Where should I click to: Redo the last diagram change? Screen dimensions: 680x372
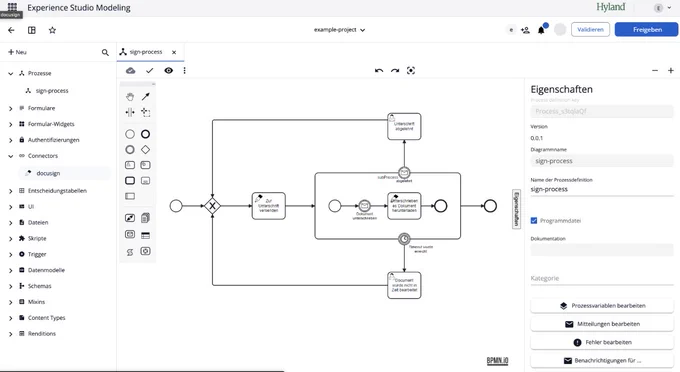click(x=395, y=70)
